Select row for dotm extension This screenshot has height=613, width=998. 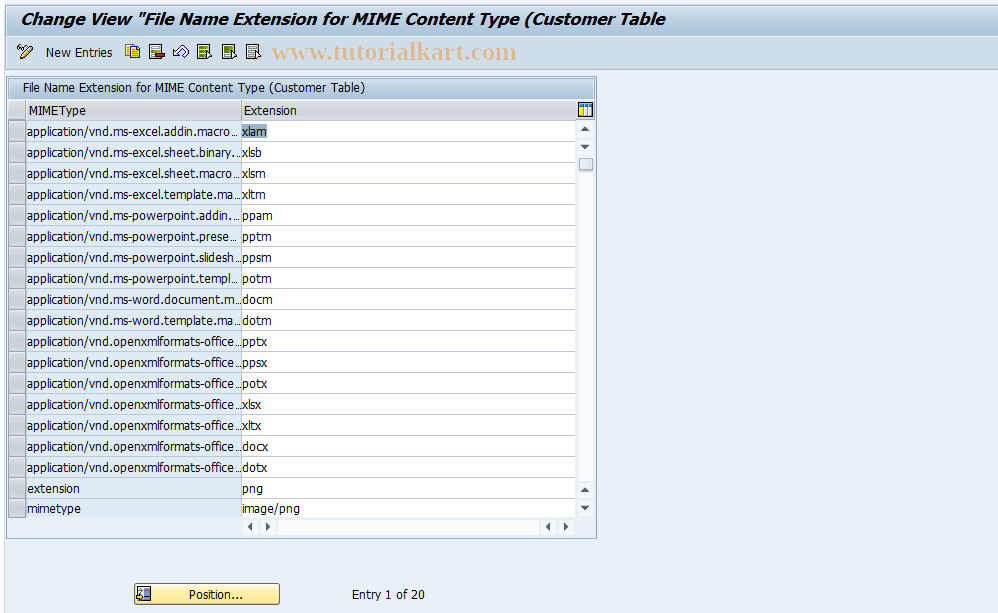tap(17, 320)
